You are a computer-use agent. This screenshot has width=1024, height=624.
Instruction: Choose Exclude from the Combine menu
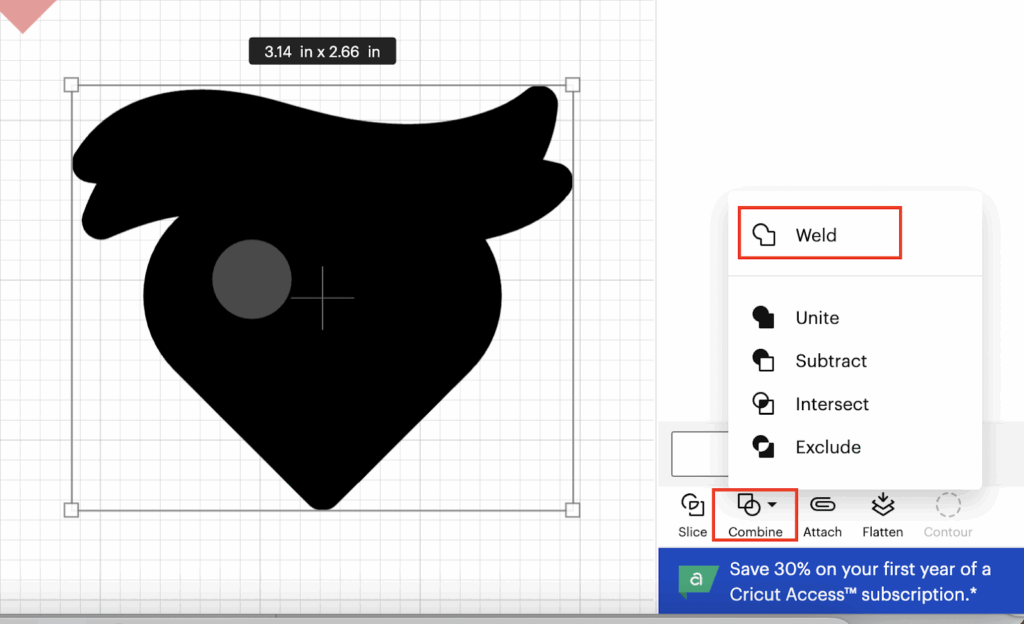coord(827,447)
